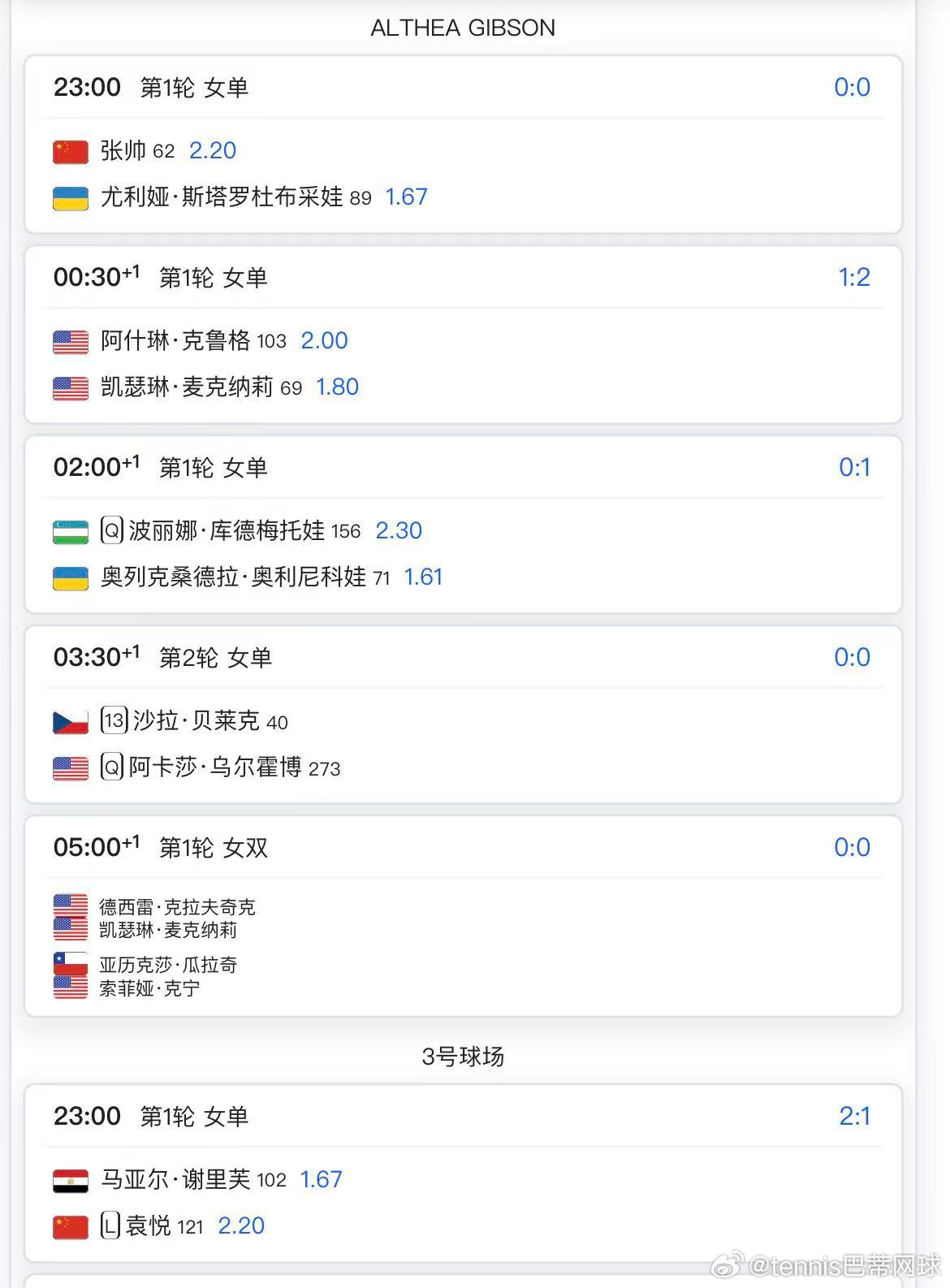Select odds 2.20 for 张帅
Viewport: 950px width, 1288px height.
pos(213,150)
